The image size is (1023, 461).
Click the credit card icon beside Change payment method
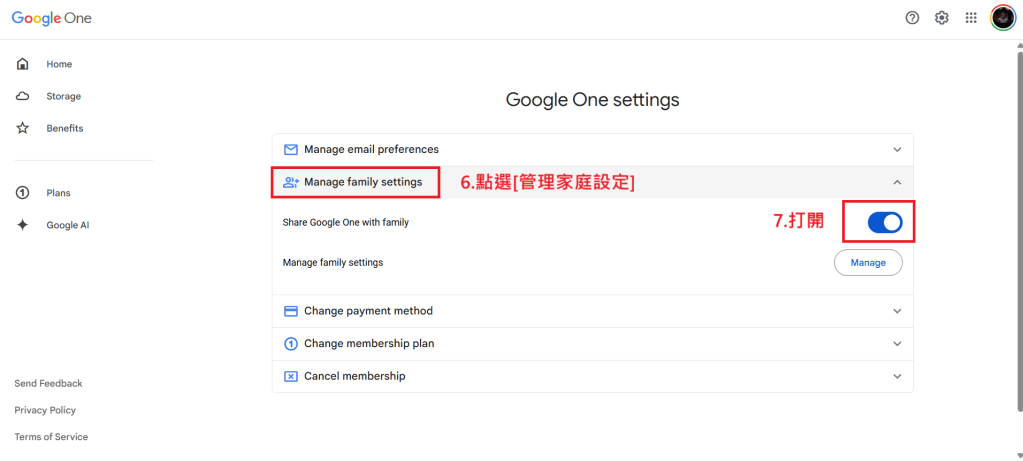[291, 311]
